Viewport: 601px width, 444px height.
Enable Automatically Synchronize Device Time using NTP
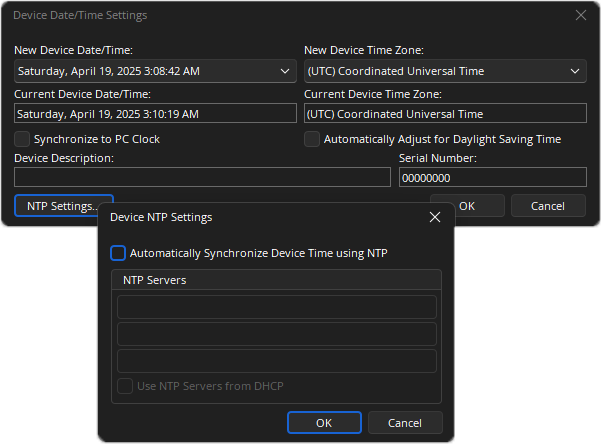118,253
